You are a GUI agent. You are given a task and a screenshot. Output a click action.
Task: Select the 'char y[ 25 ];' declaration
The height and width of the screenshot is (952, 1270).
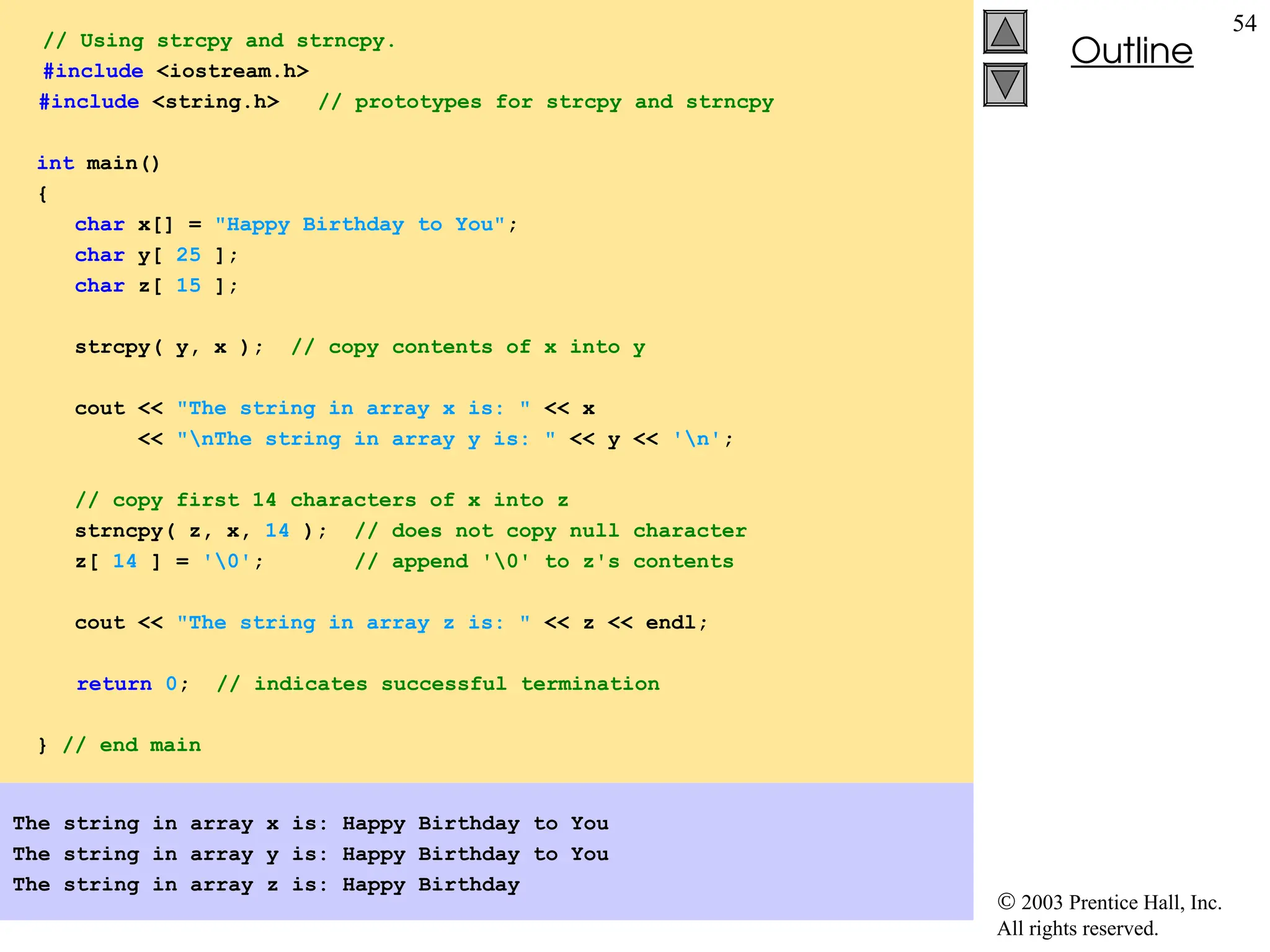pyautogui.click(x=156, y=255)
